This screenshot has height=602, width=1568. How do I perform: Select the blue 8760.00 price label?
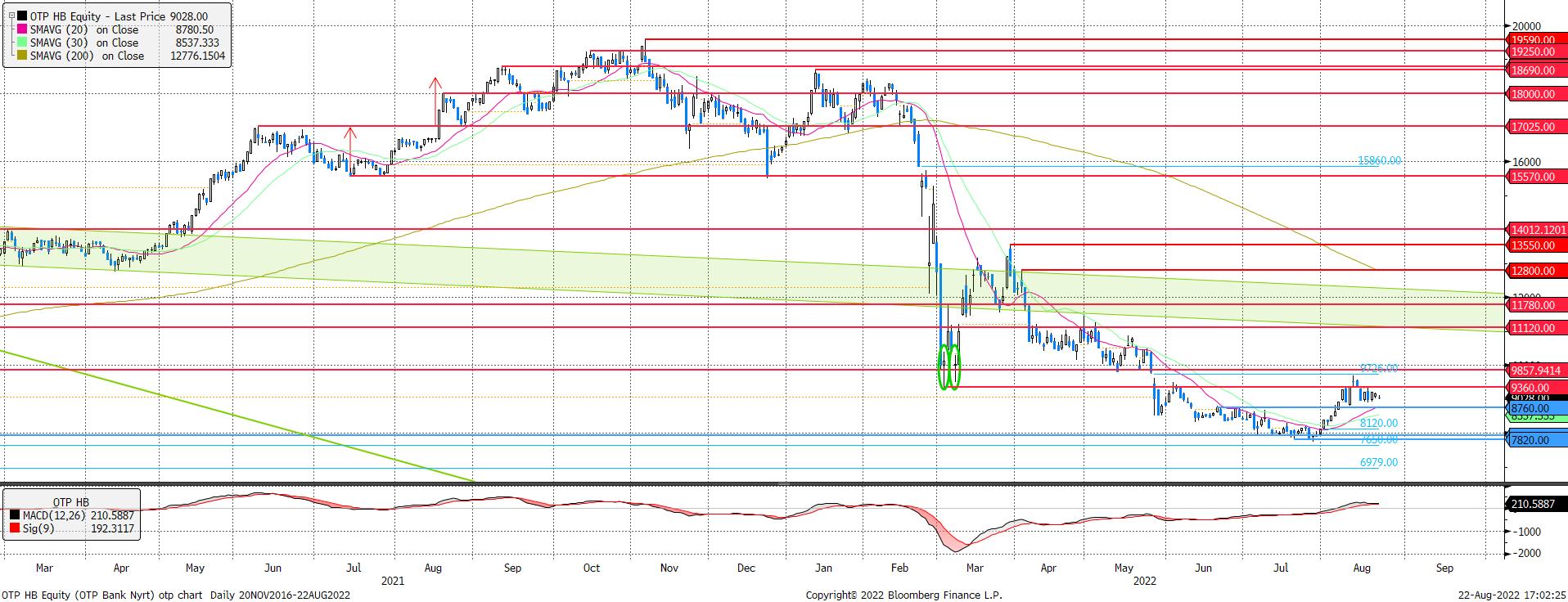click(1538, 408)
